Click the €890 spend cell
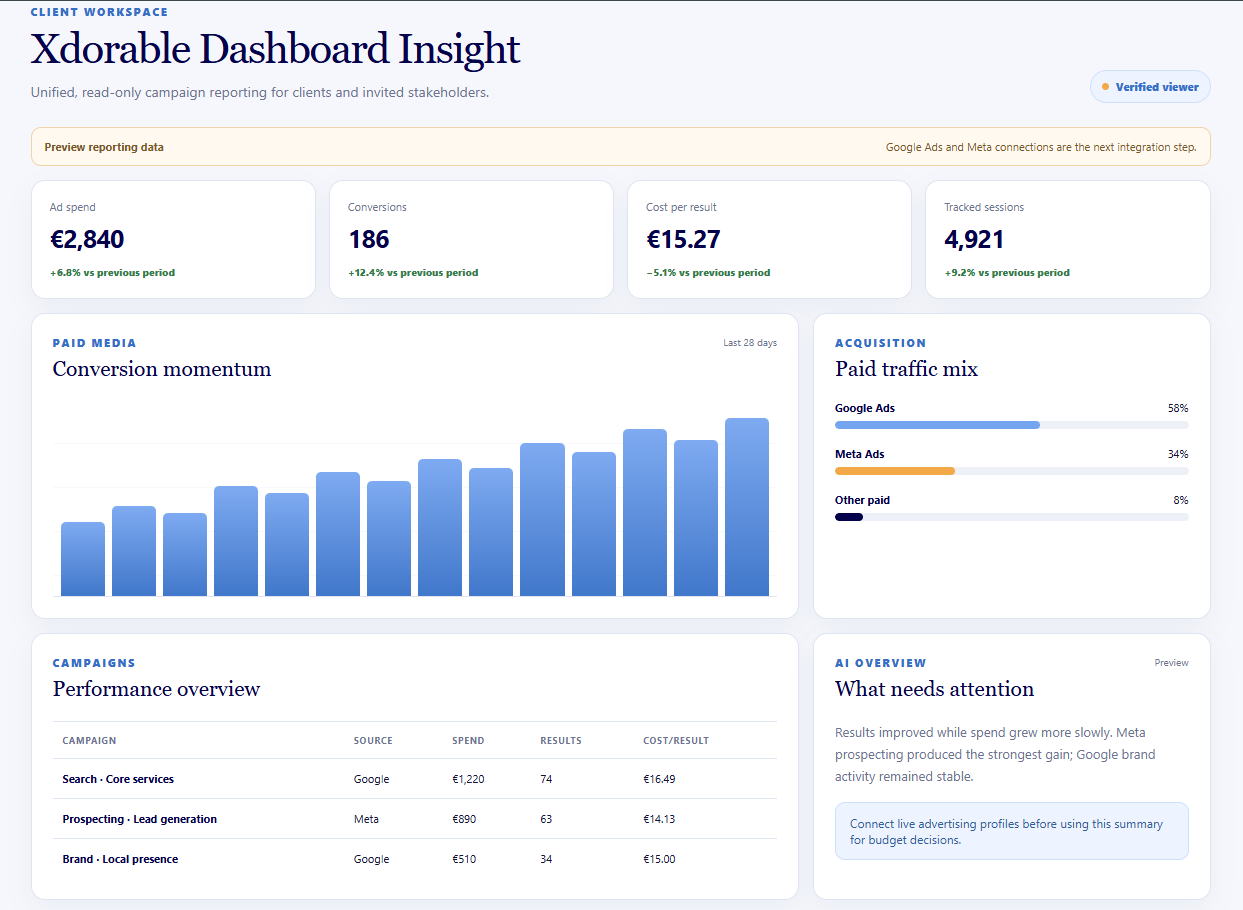This screenshot has width=1243, height=910. [464, 819]
